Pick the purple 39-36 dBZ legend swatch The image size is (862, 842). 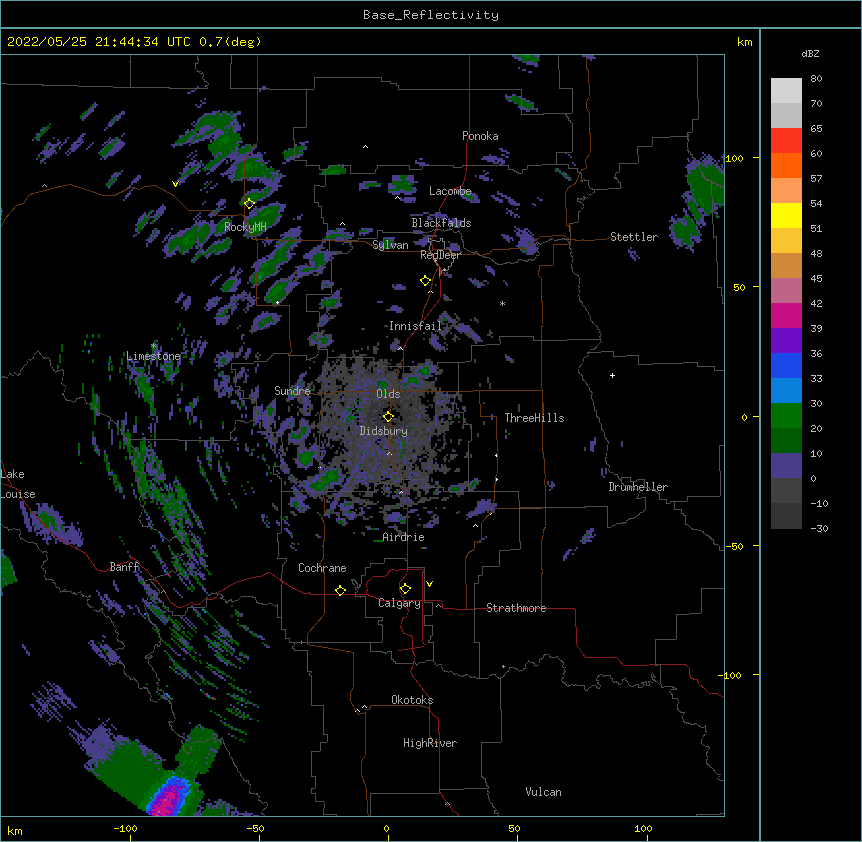pyautogui.click(x=786, y=341)
